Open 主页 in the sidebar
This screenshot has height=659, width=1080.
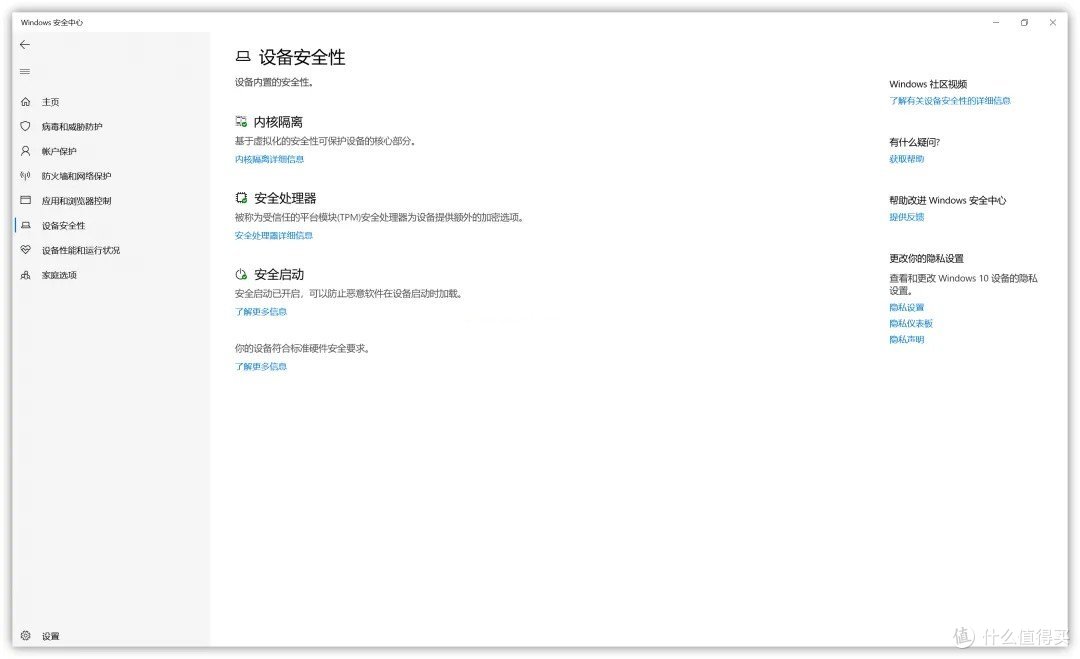pos(50,102)
